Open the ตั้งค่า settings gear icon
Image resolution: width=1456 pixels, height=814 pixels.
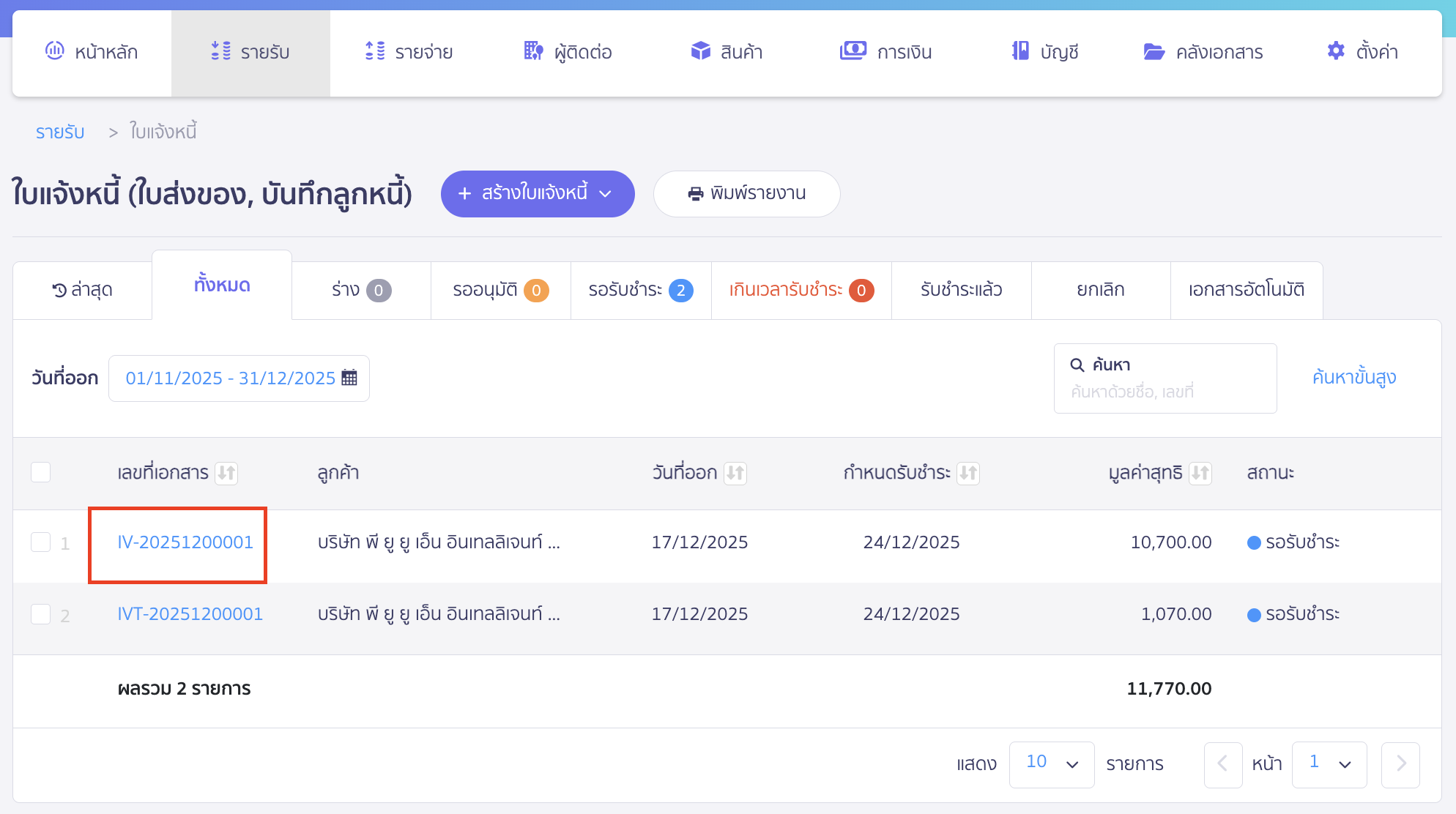pos(1335,51)
